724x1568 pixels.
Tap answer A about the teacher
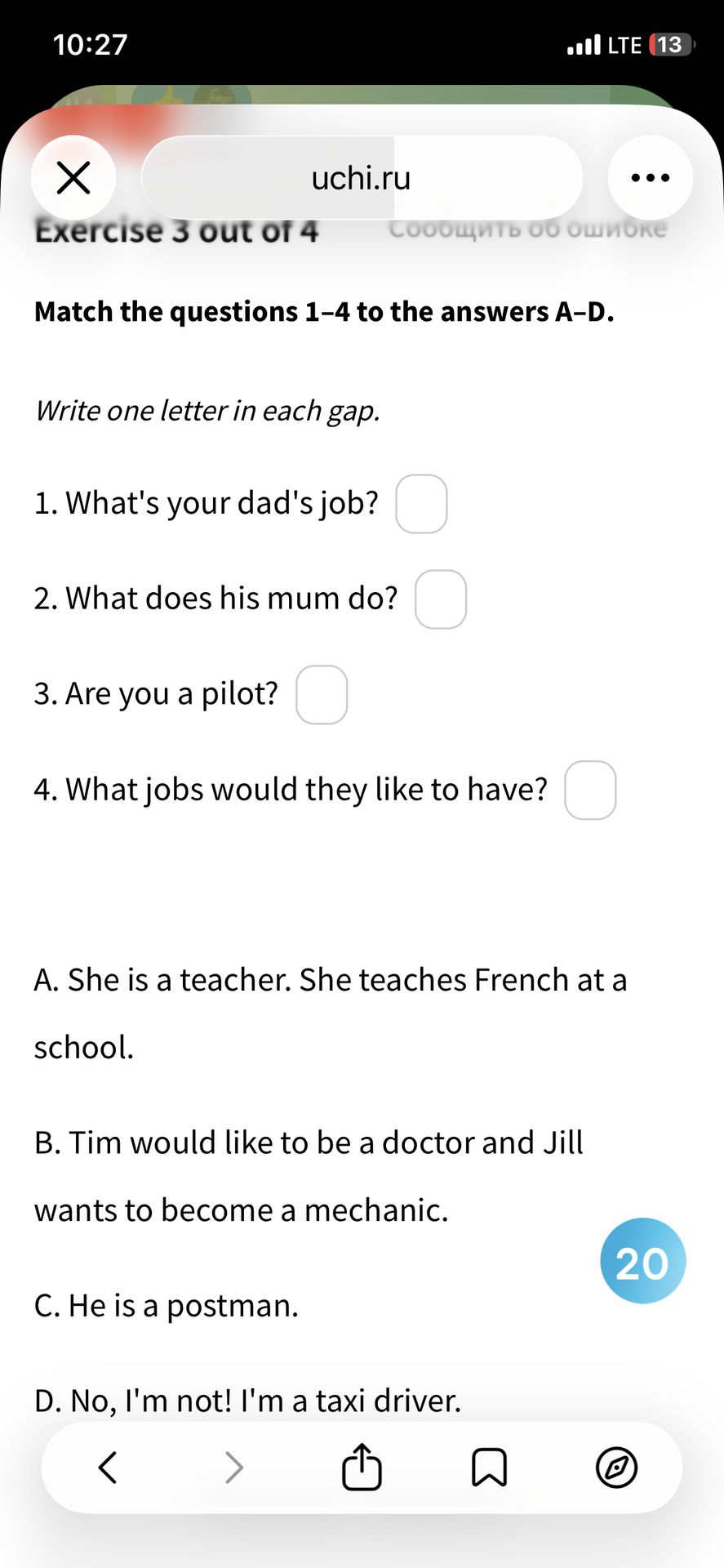[x=331, y=1013]
